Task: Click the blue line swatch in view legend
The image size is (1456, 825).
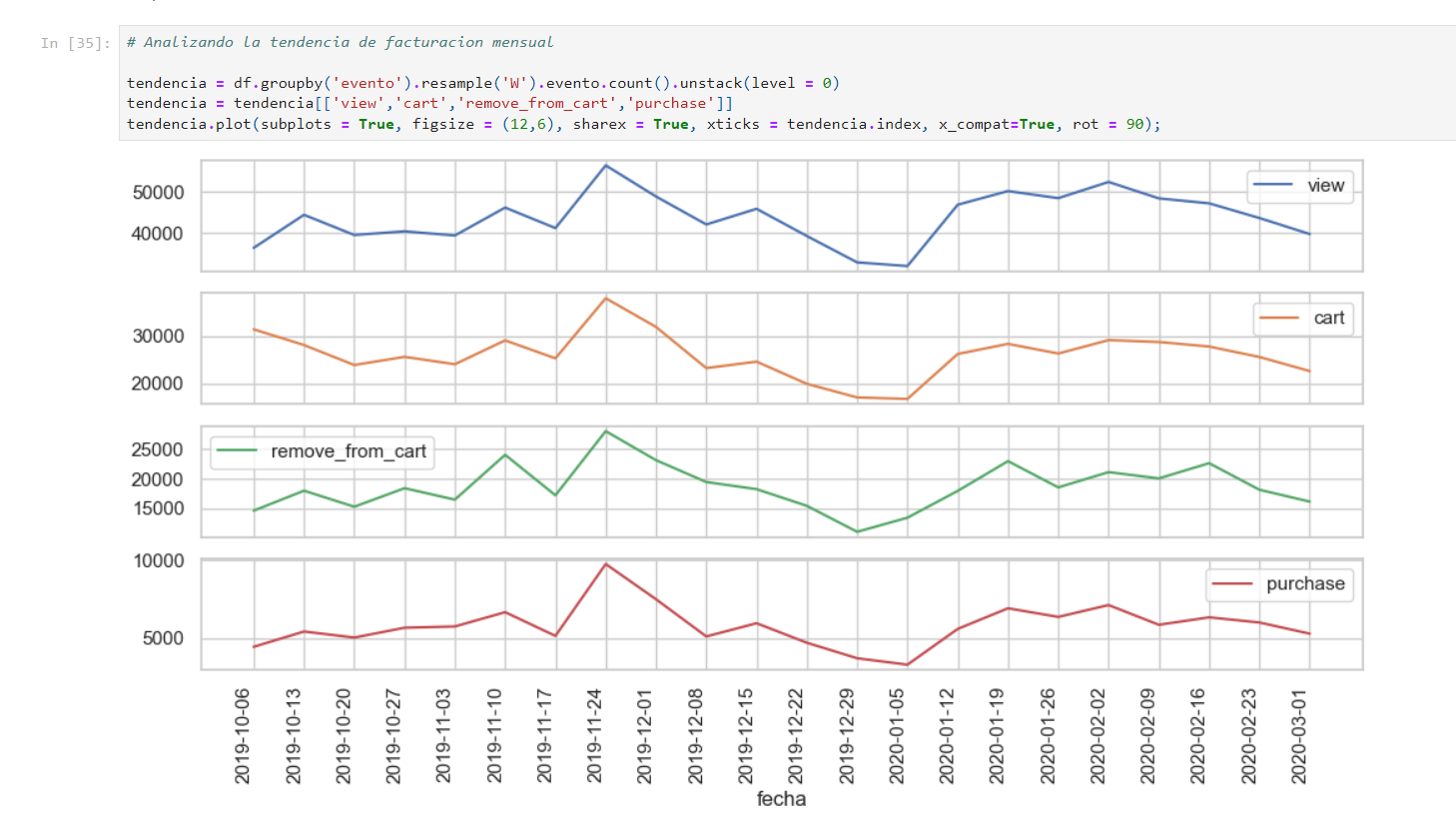Action: coord(1273,185)
